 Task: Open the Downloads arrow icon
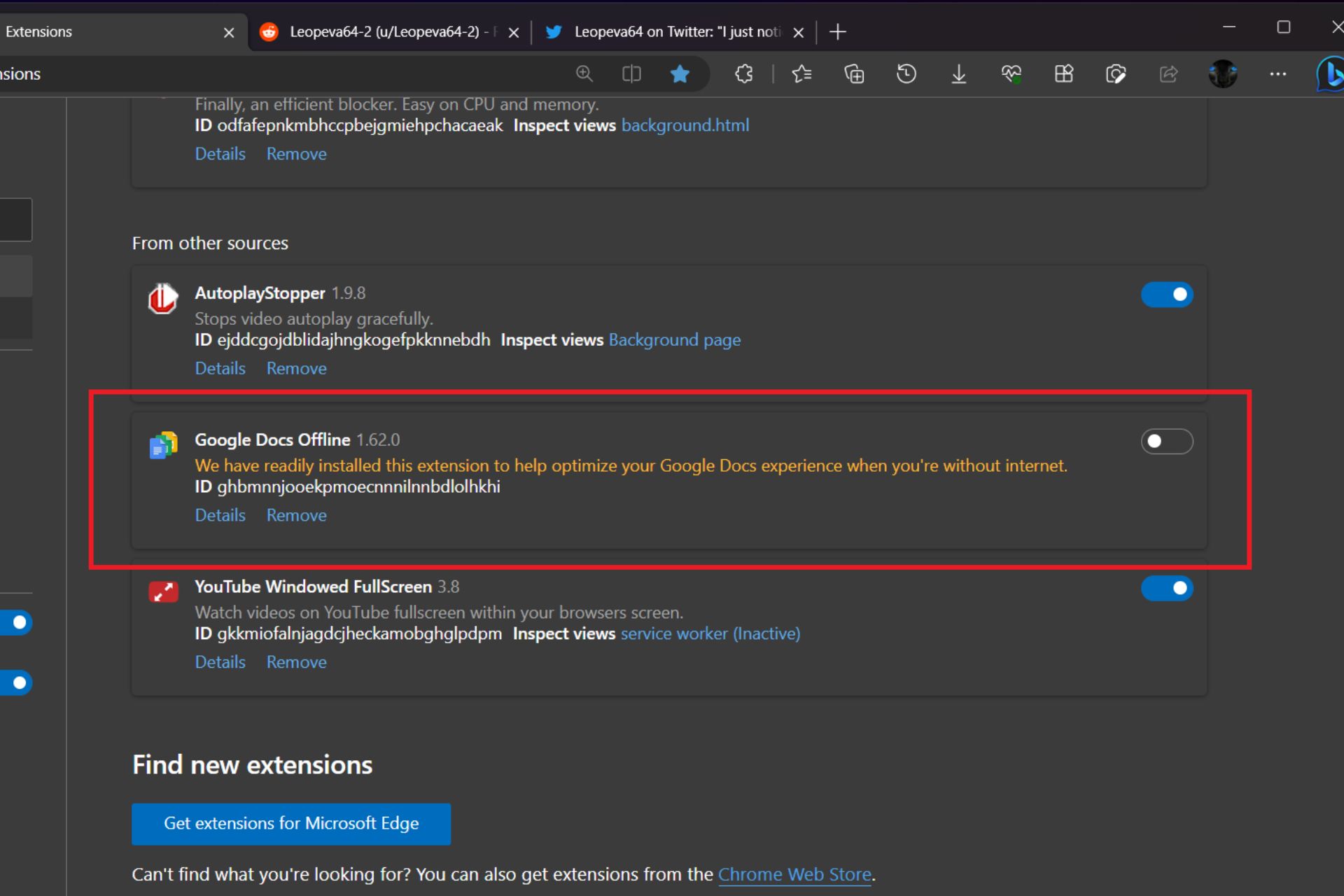pyautogui.click(x=959, y=73)
